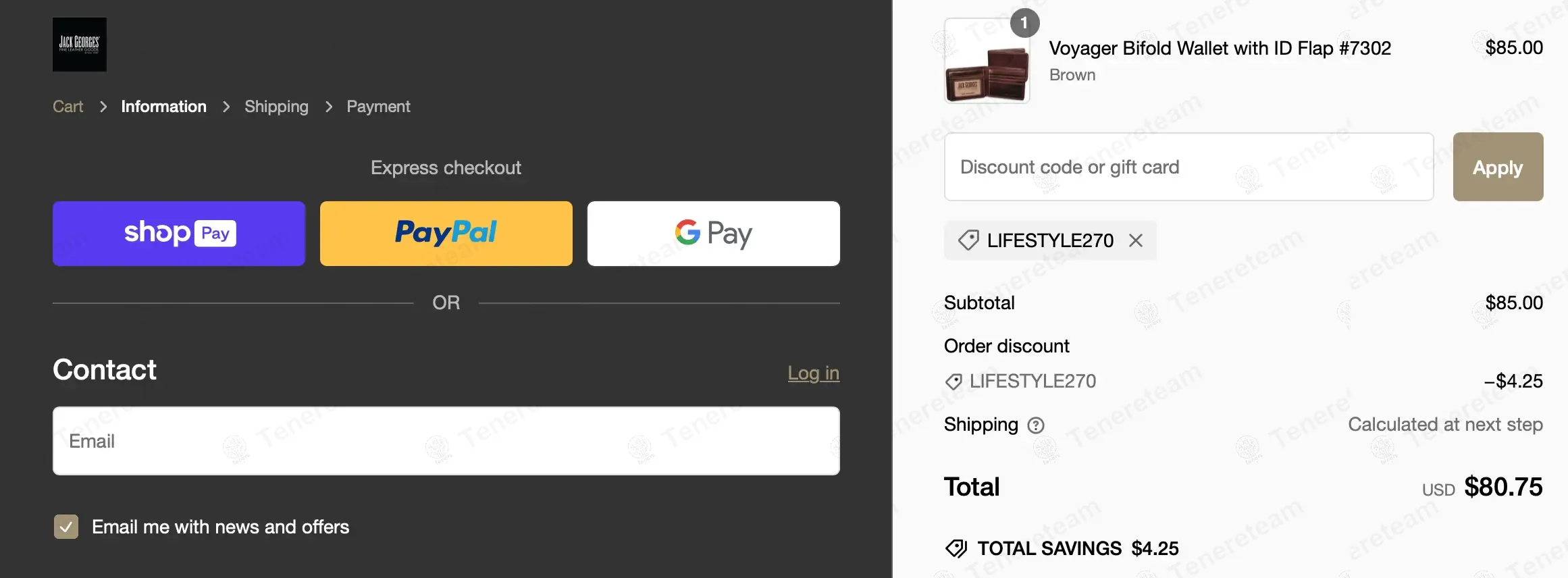This screenshot has width=1568, height=578.
Task: Click the item quantity badge on wallet
Action: 1024,24
